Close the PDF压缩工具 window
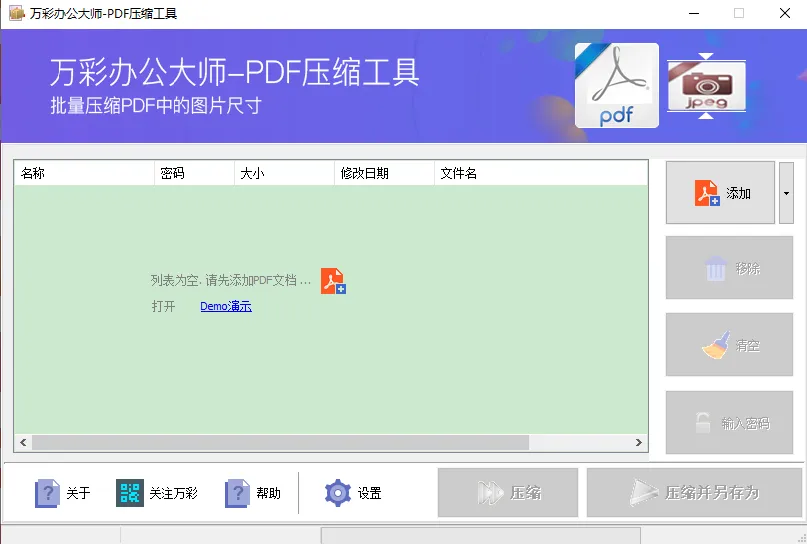The width and height of the screenshot is (807, 544). click(x=784, y=13)
